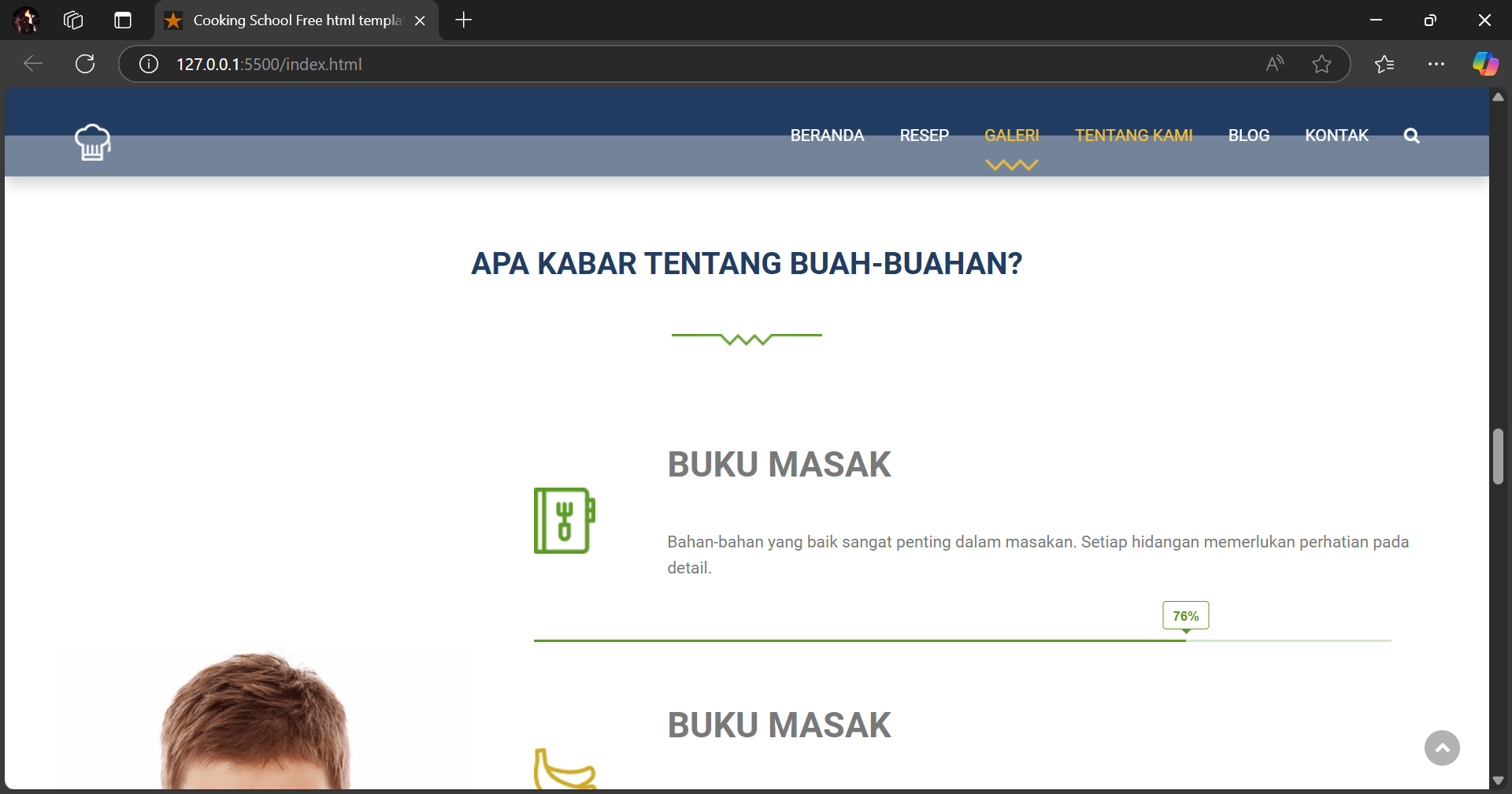This screenshot has width=1512, height=794.
Task: Open a new browser tab
Action: 464,20
